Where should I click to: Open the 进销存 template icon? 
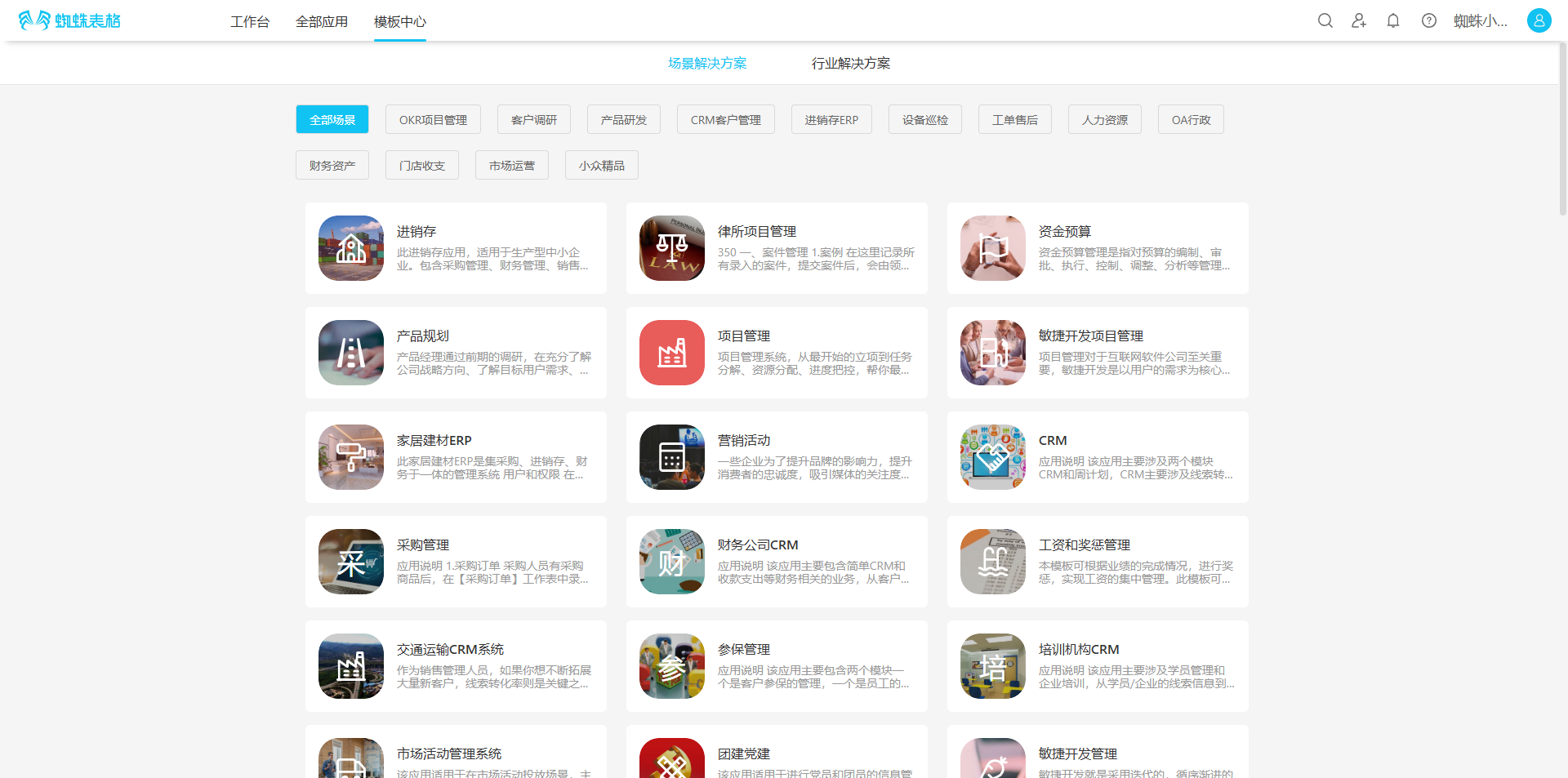pyautogui.click(x=351, y=248)
